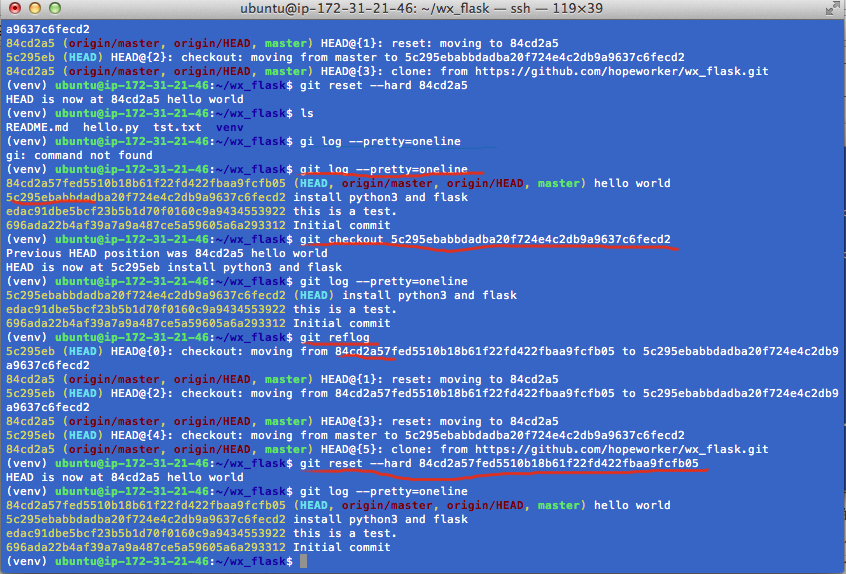Click the 'git checkout 5c295ebabbdadba…' command

click(x=485, y=239)
